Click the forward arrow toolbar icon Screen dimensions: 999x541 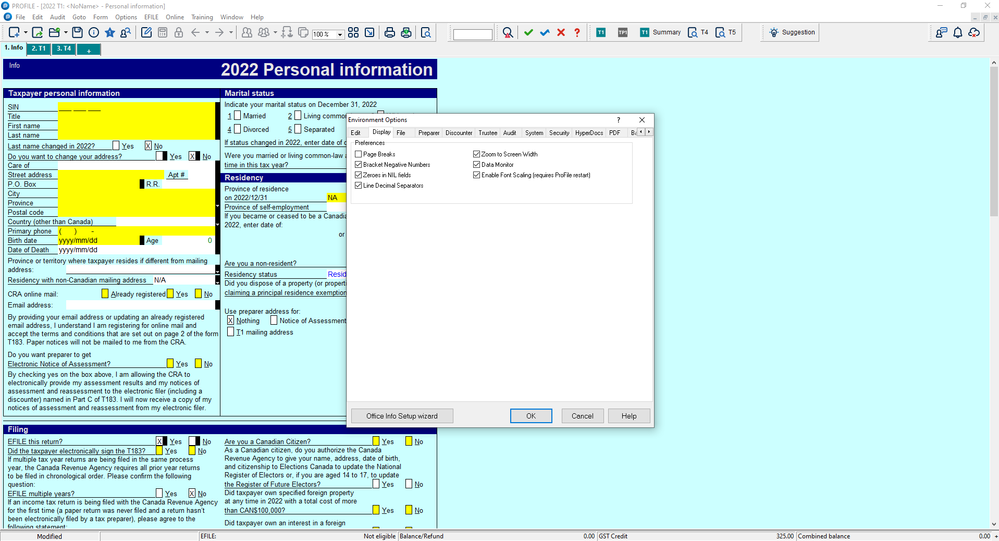tap(219, 32)
